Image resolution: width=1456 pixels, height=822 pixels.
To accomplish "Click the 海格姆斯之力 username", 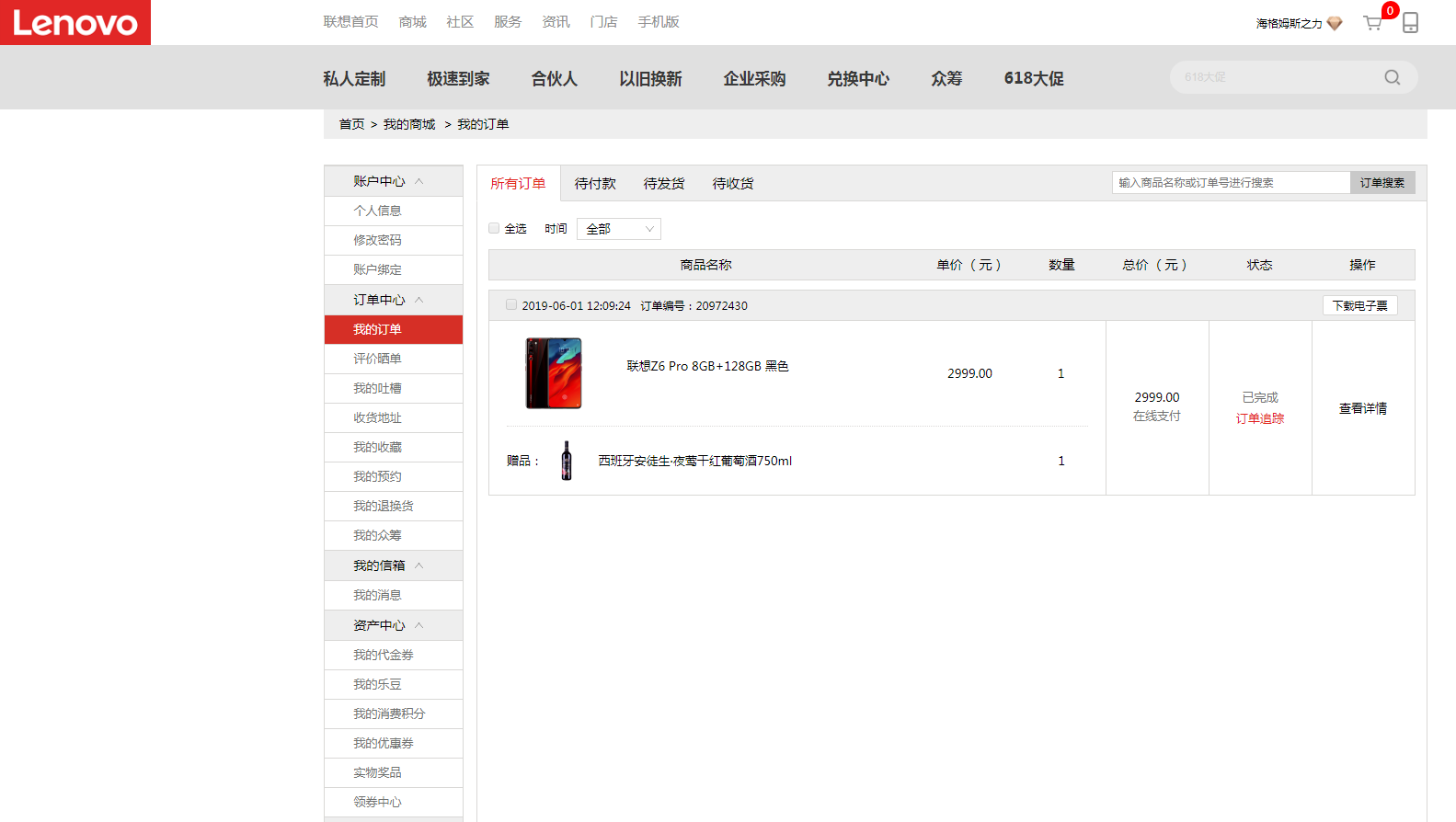I will coord(1289,23).
